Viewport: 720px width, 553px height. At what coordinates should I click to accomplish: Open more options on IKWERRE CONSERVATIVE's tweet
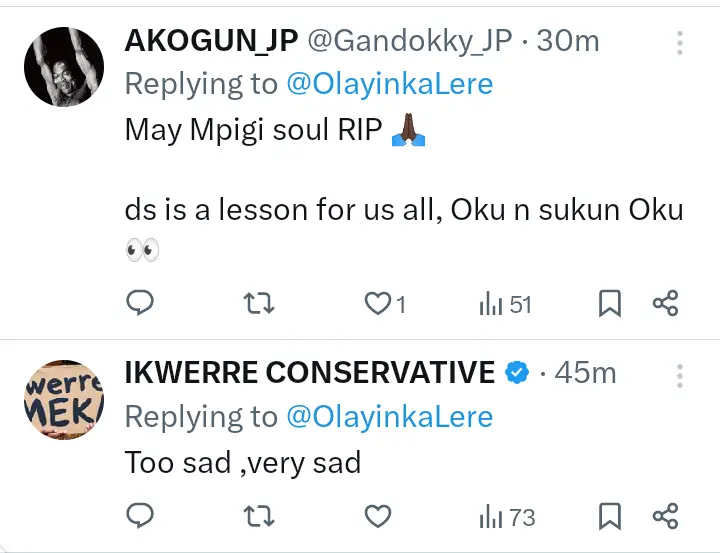(x=680, y=375)
